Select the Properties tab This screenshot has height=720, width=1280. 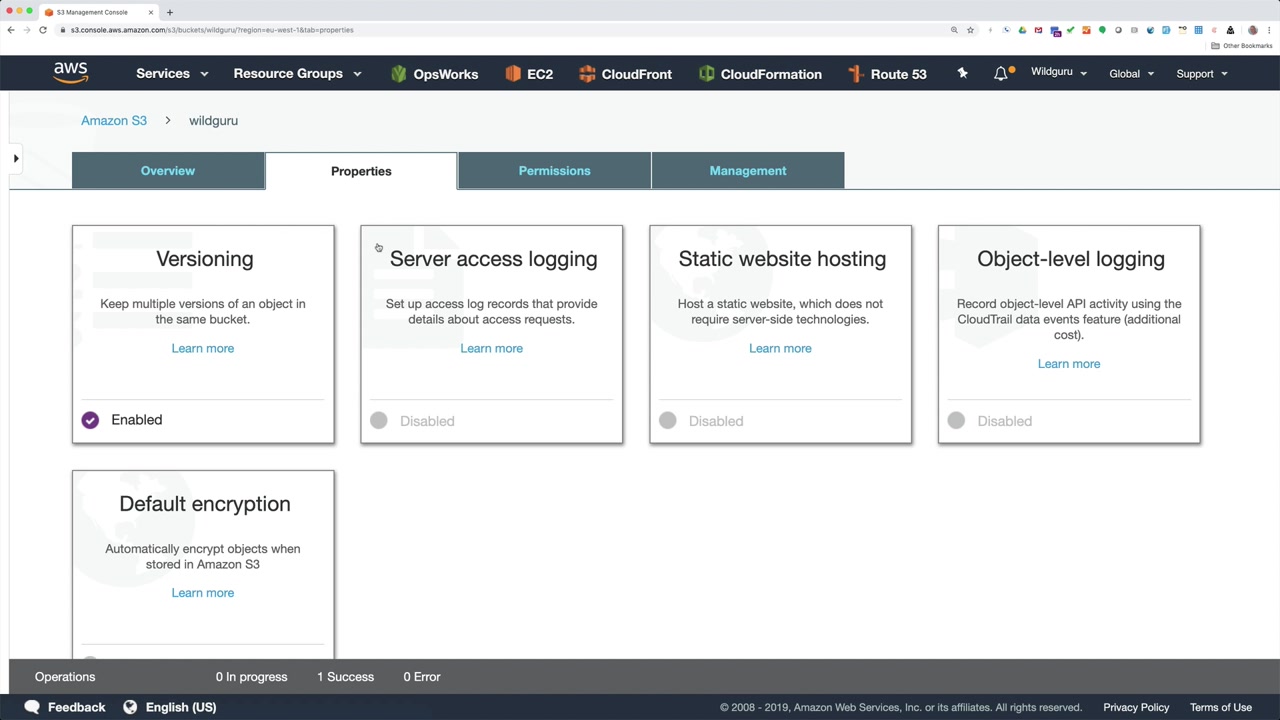coord(361,171)
